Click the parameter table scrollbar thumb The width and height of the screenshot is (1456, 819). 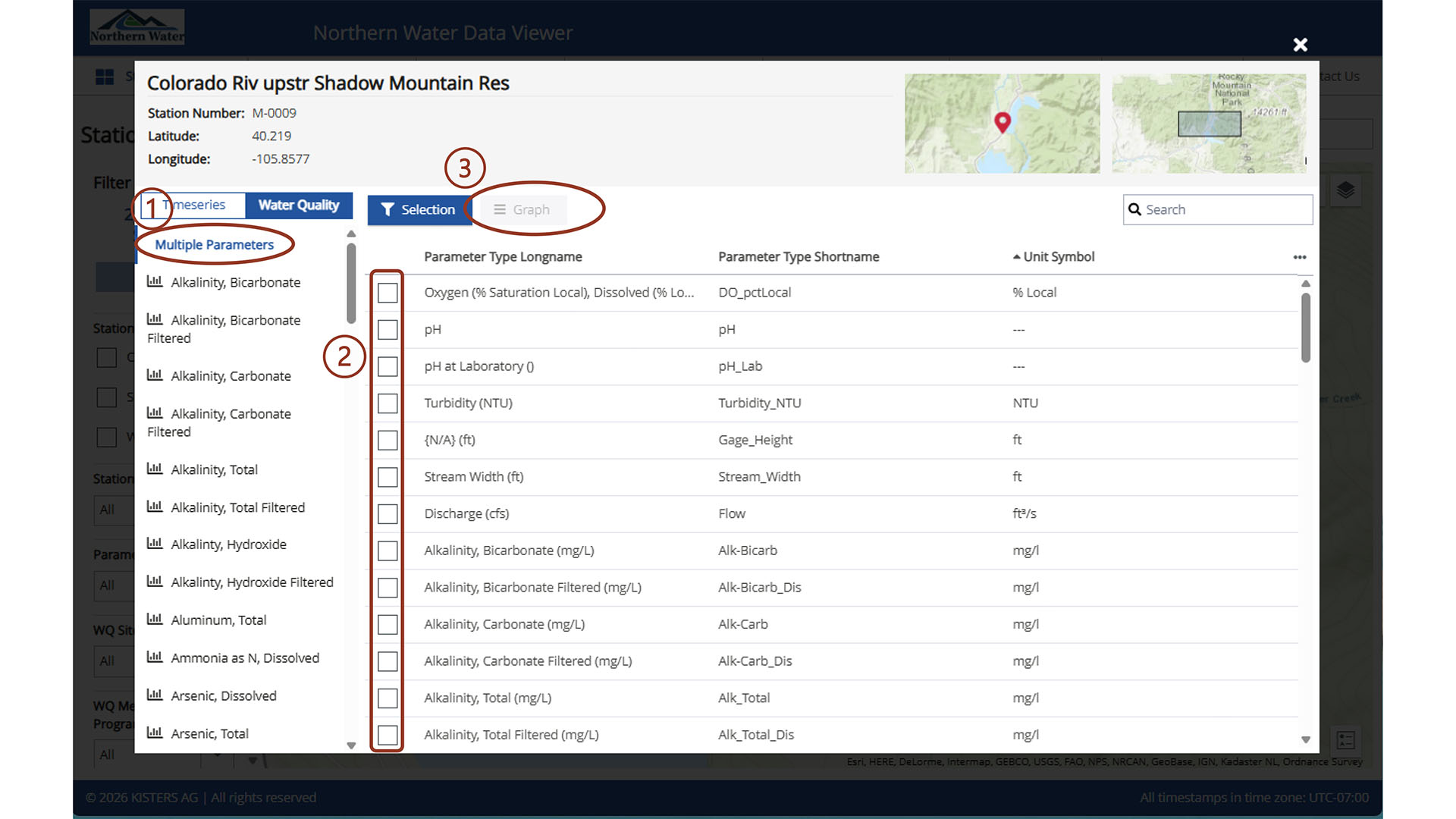pyautogui.click(x=1306, y=328)
